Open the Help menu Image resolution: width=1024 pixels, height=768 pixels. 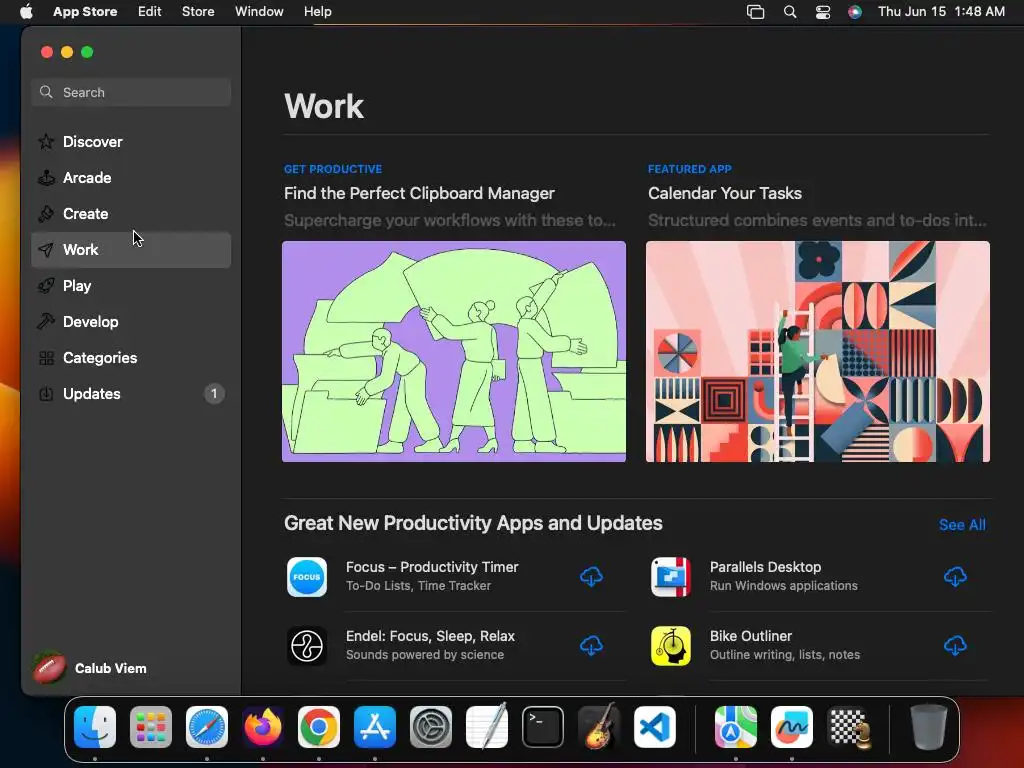317,12
